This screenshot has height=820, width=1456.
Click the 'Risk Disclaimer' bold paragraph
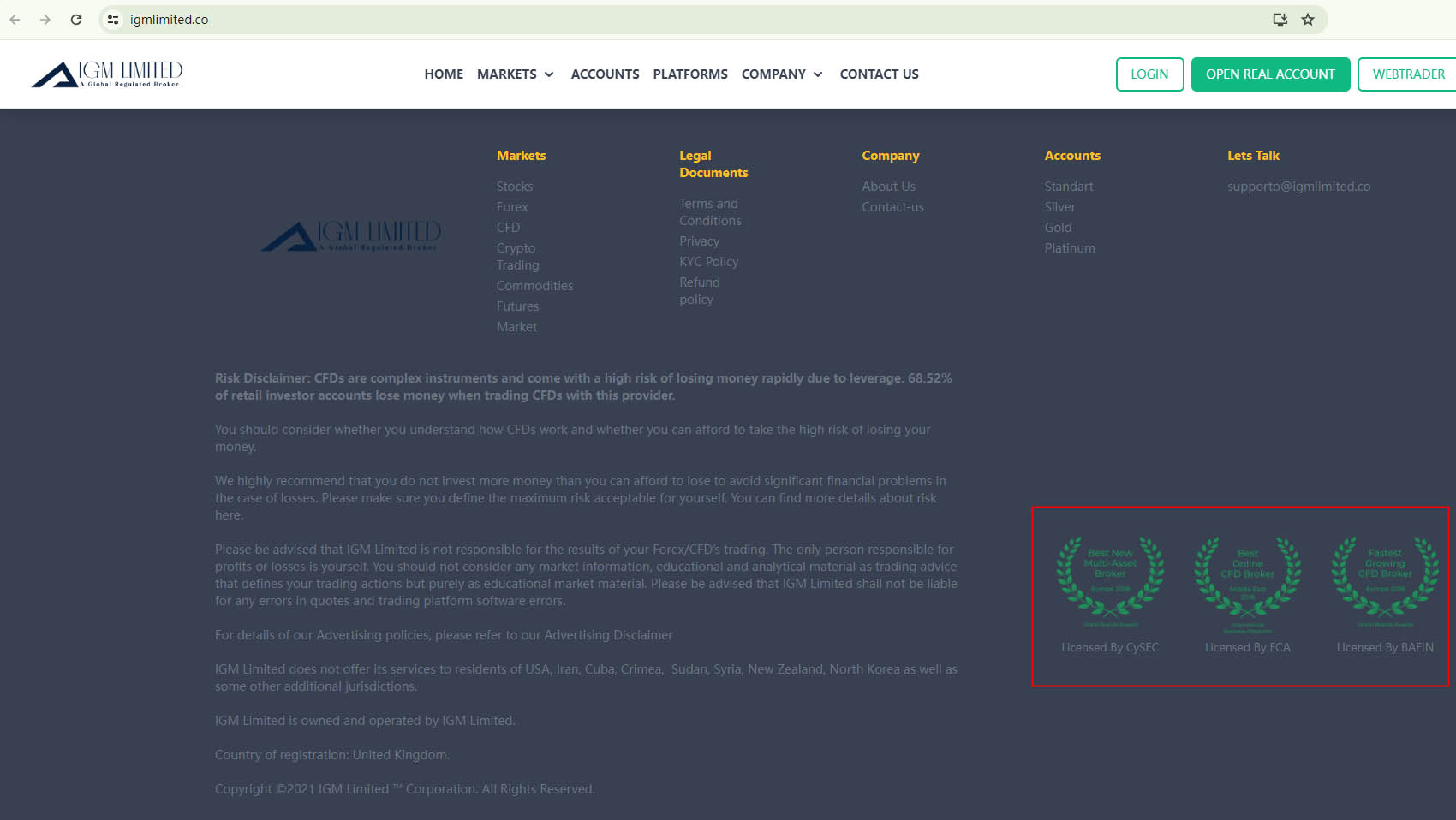click(584, 387)
